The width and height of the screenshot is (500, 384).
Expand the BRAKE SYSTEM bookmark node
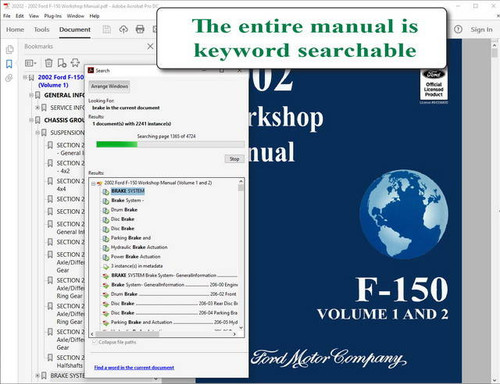pyautogui.click(x=37, y=376)
